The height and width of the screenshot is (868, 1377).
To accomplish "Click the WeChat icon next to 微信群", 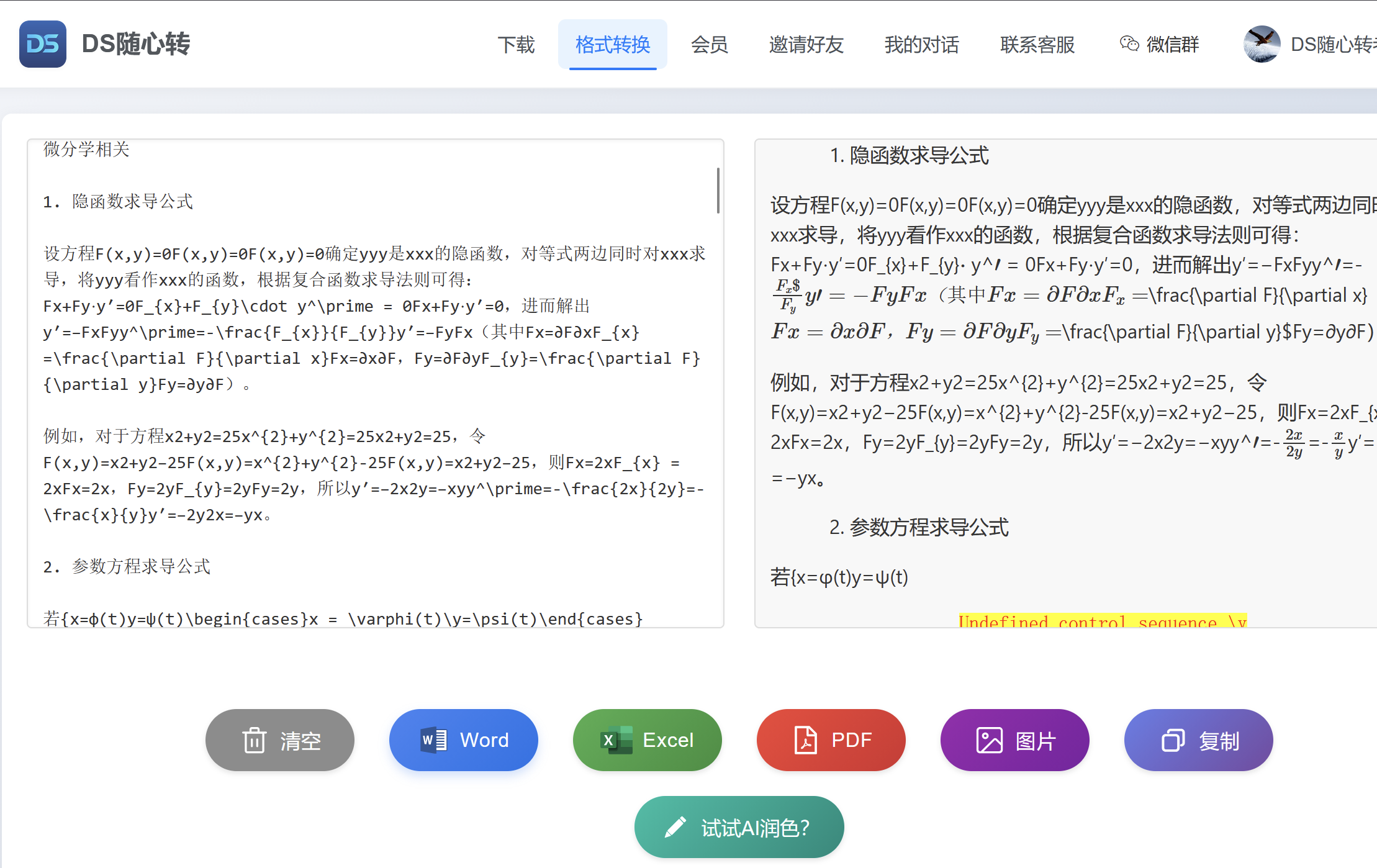I will tap(1130, 44).
